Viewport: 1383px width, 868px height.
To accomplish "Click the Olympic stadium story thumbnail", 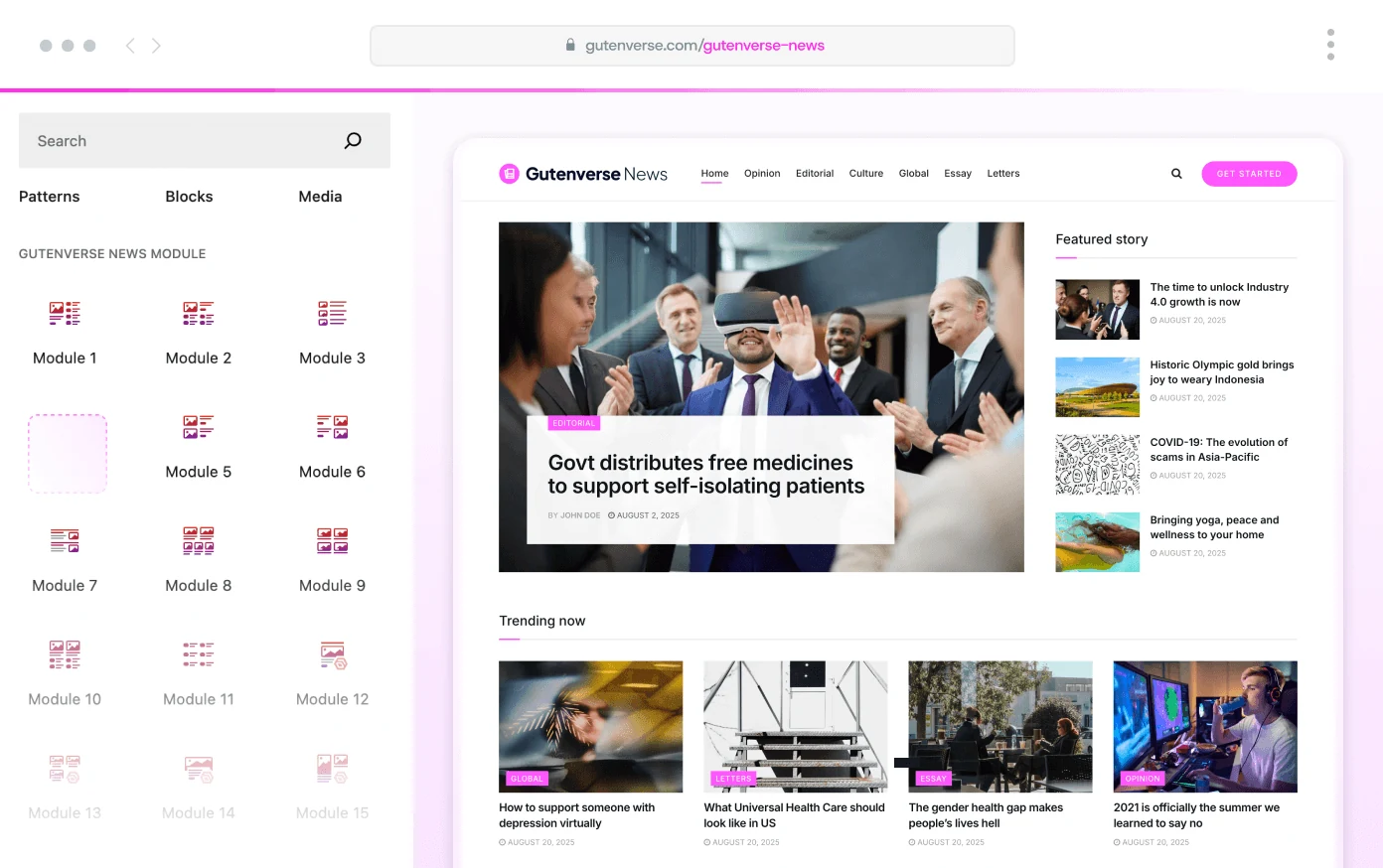I will pyautogui.click(x=1097, y=387).
